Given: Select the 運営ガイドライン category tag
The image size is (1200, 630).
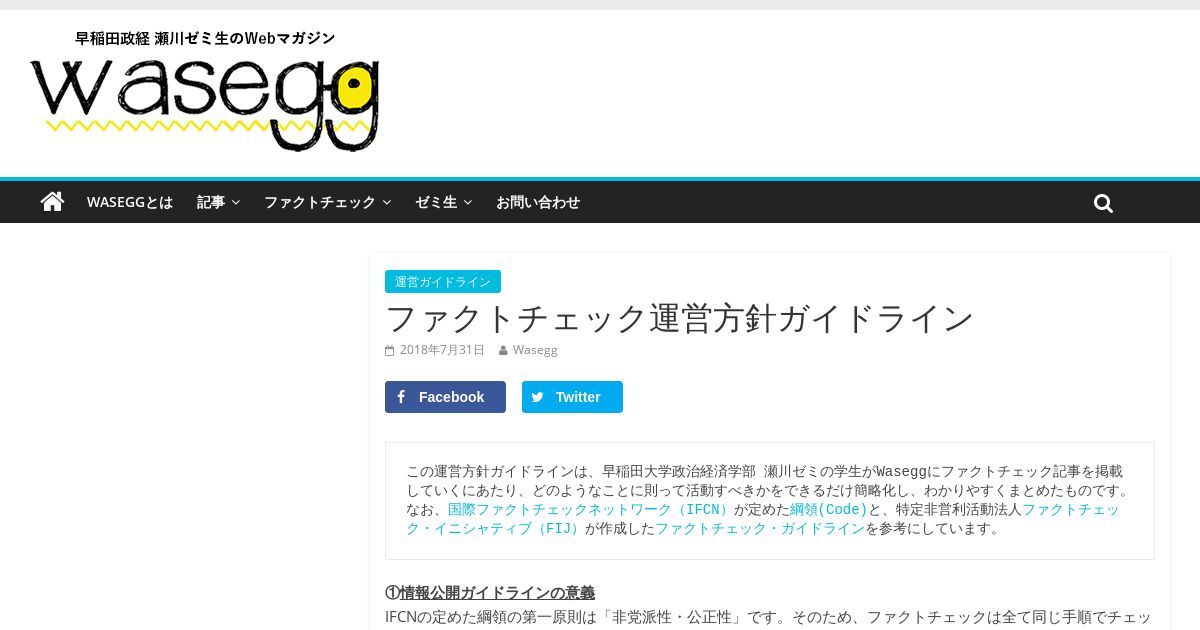Looking at the screenshot, I should pos(443,282).
